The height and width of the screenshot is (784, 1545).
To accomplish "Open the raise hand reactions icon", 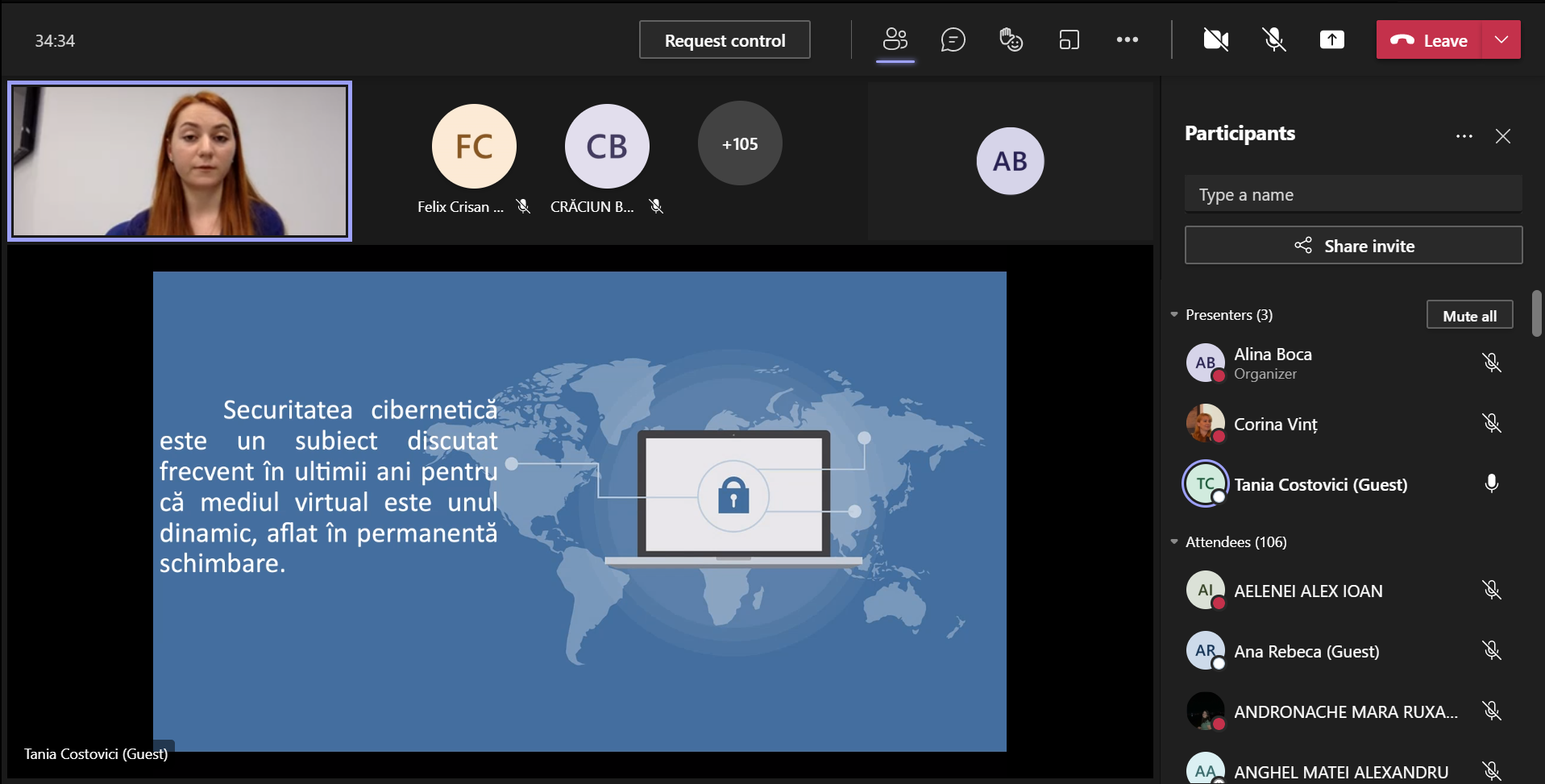I will click(1011, 39).
